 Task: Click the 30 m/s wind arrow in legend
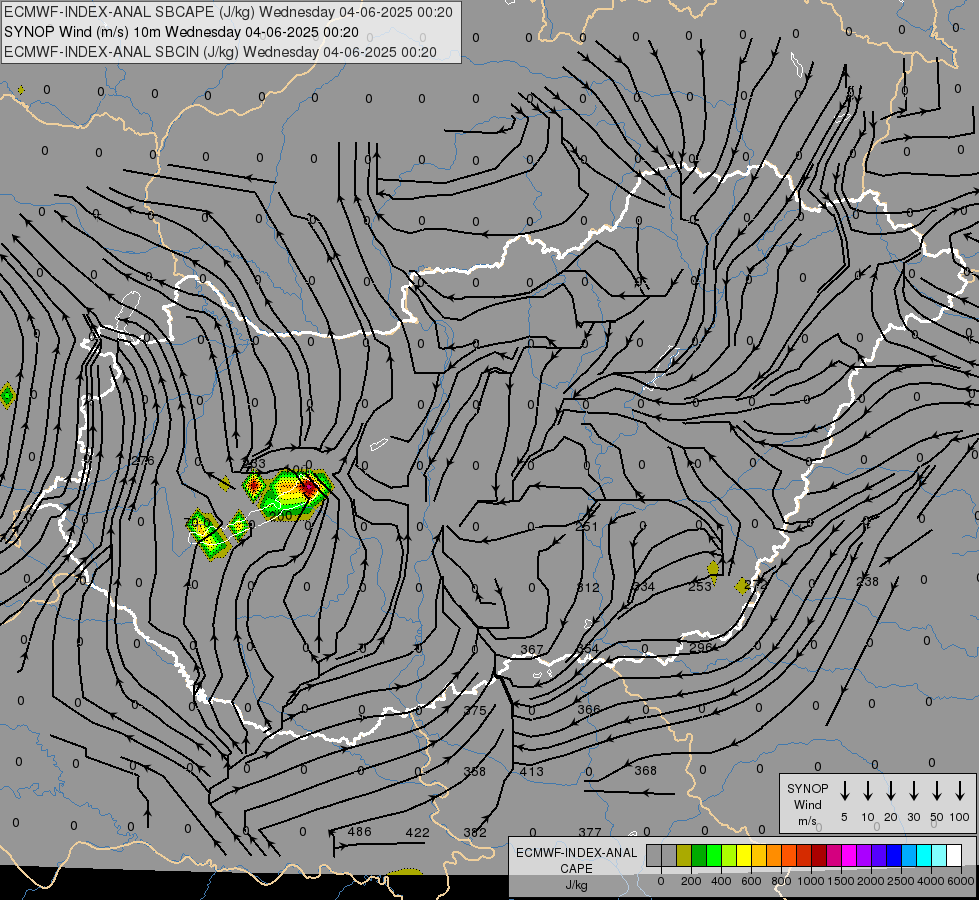coord(913,791)
